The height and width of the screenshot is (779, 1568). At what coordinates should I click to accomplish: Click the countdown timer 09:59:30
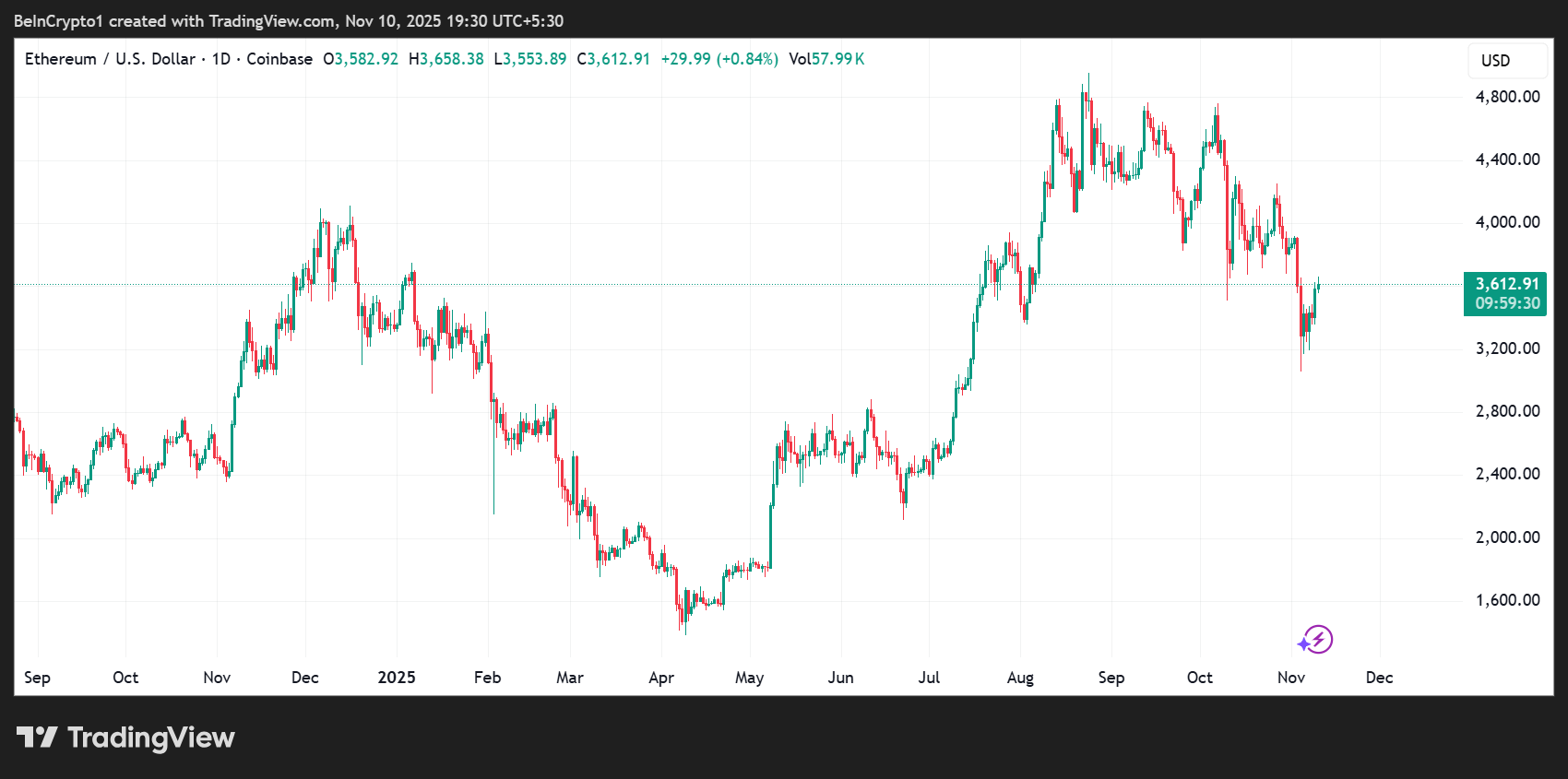(x=1505, y=304)
